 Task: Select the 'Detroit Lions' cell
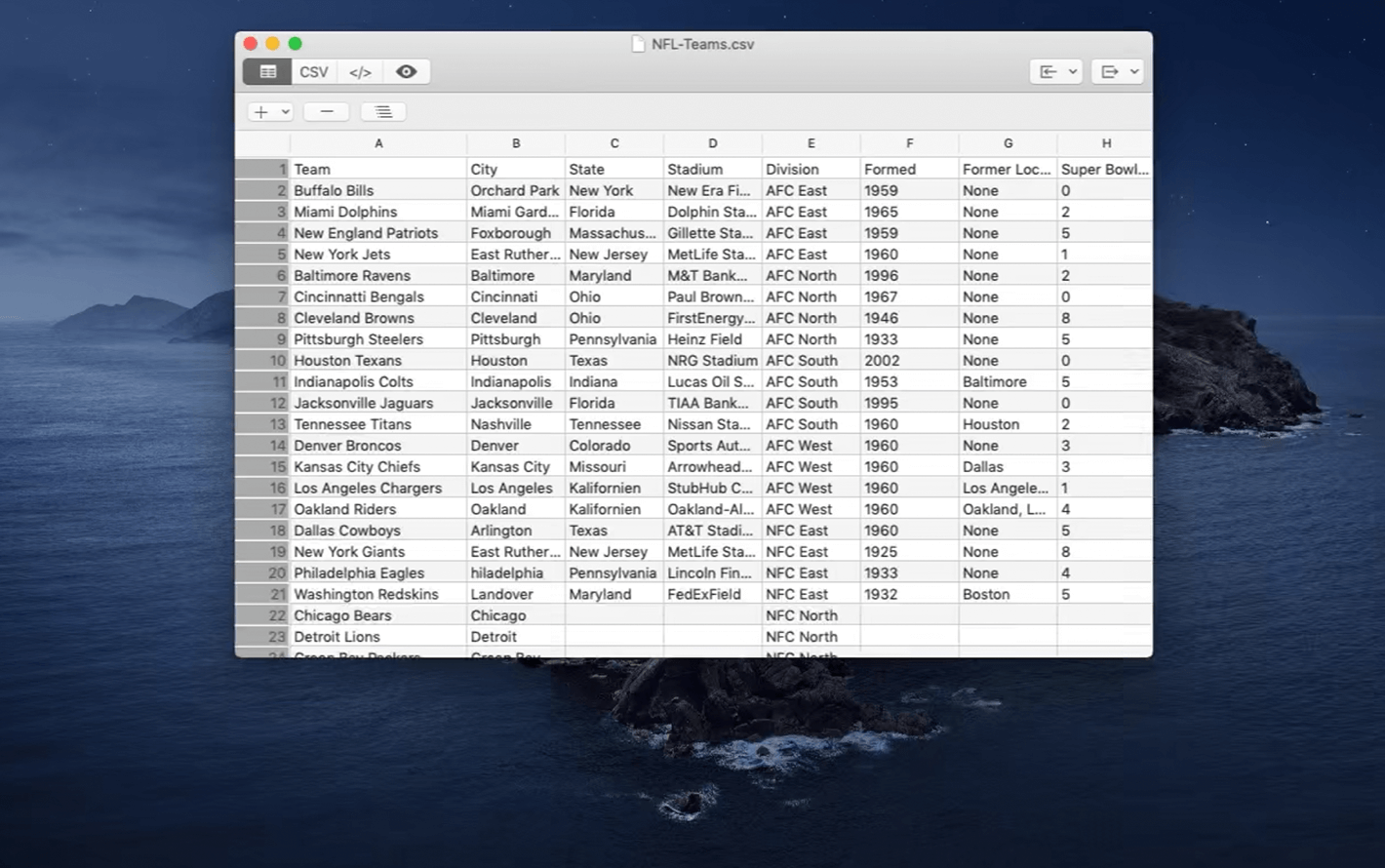click(x=378, y=637)
